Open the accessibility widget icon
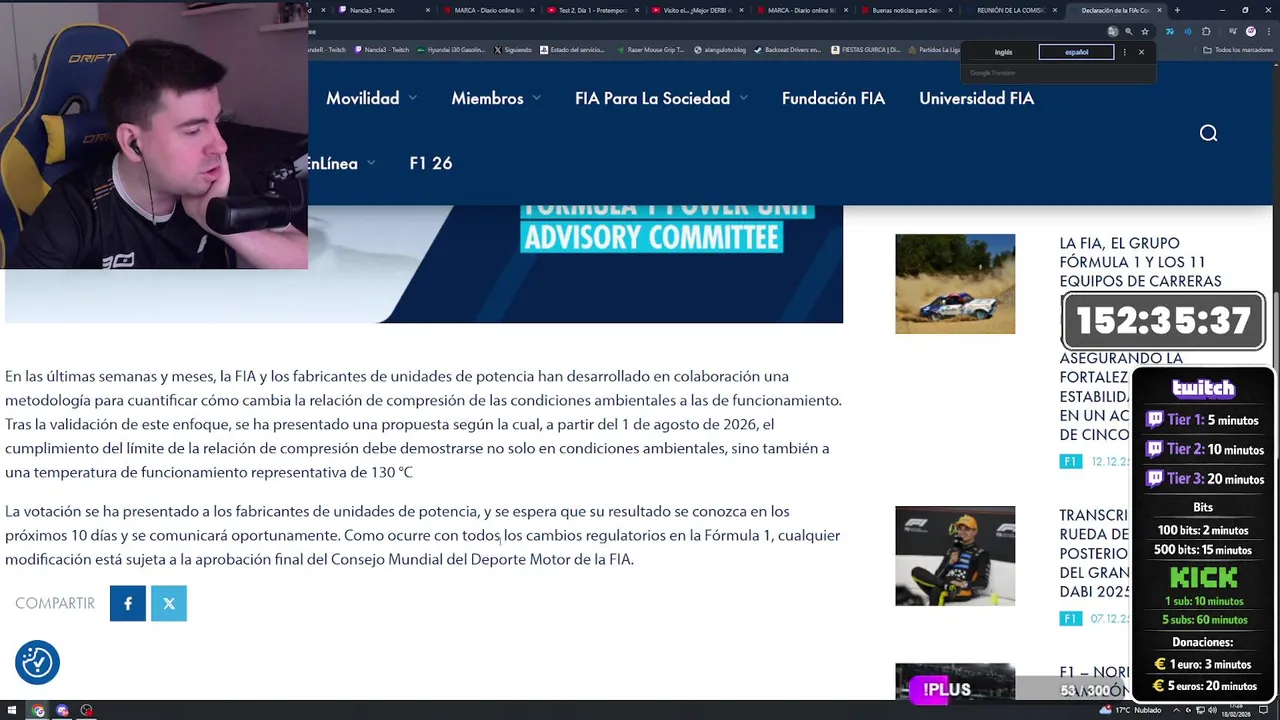The height and width of the screenshot is (720, 1280). (37, 662)
